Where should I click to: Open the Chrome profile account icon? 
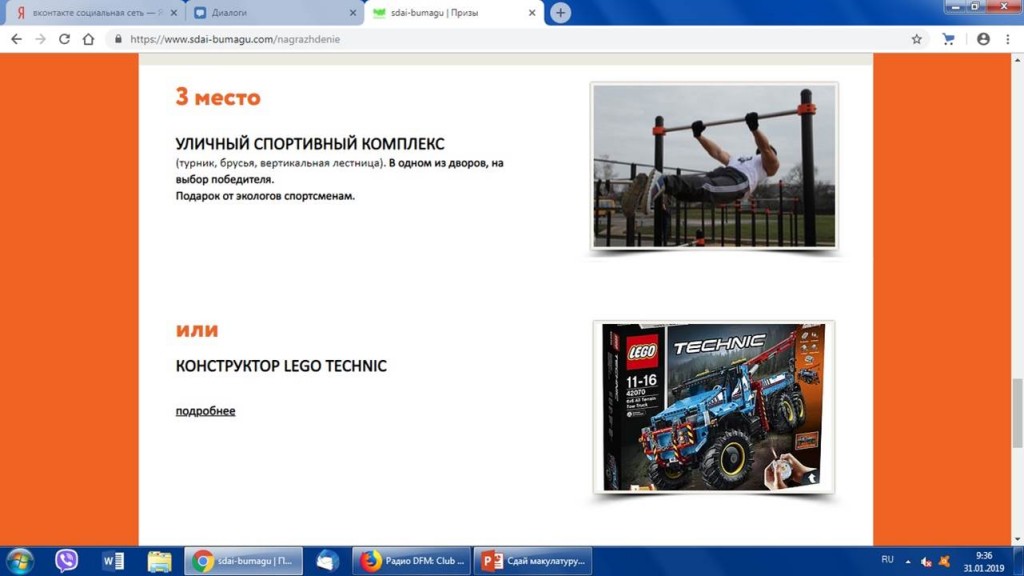tap(983, 39)
